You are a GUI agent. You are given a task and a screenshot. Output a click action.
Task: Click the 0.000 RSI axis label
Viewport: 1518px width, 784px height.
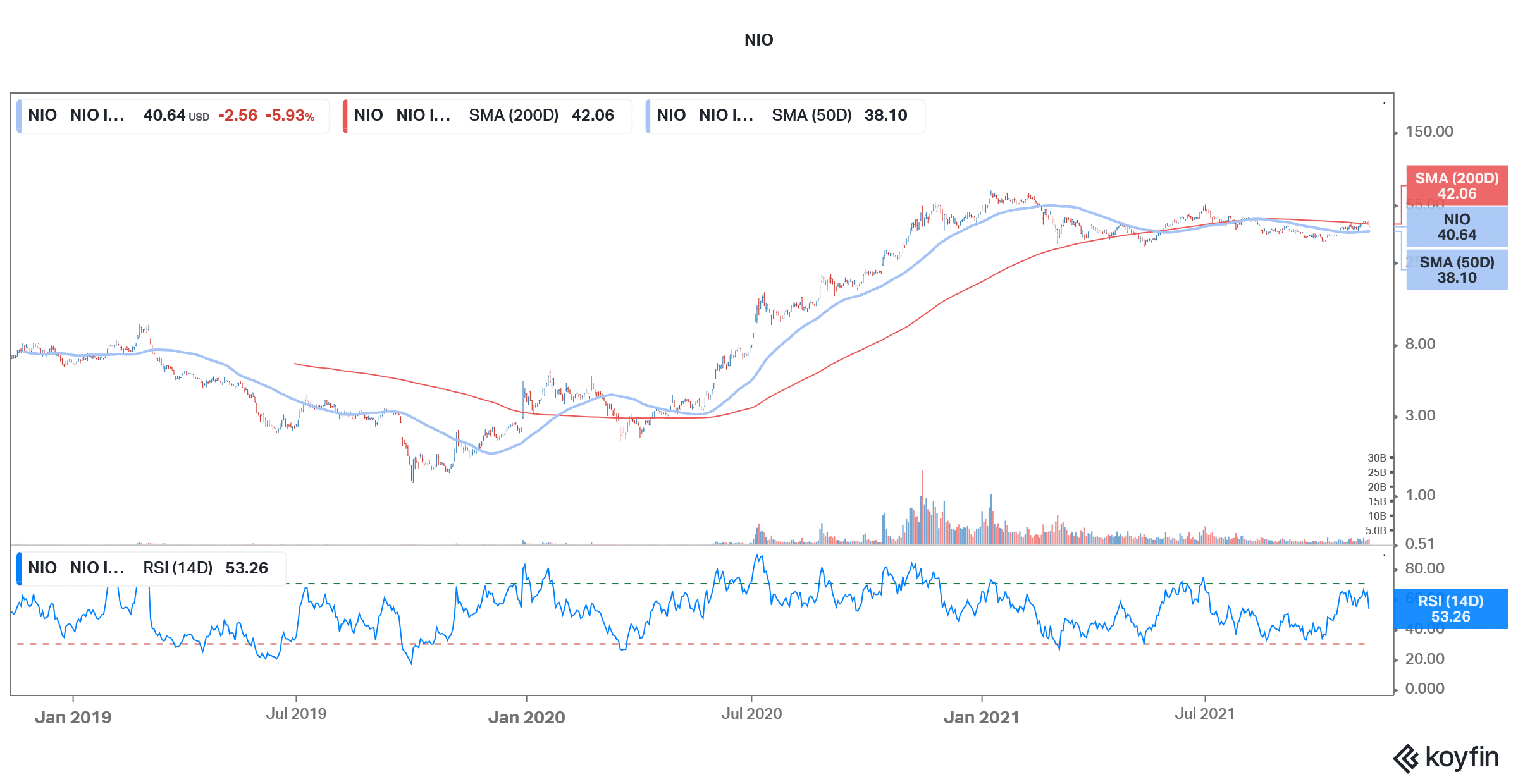(x=1424, y=689)
